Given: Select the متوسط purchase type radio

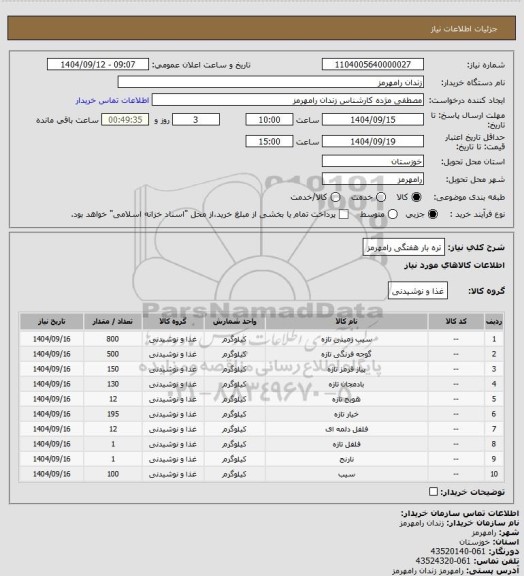Looking at the screenshot, I should 392,214.
